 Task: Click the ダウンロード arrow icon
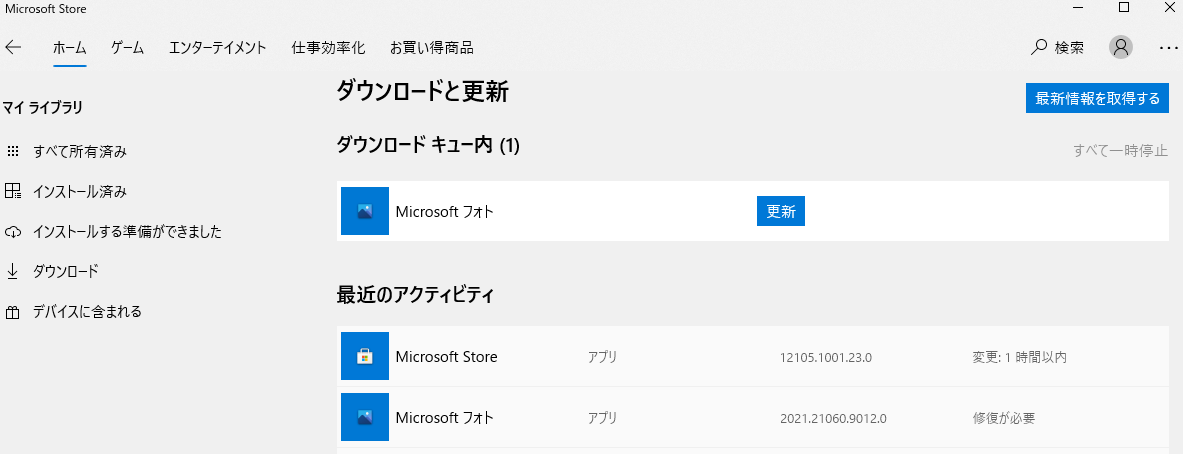pos(12,271)
